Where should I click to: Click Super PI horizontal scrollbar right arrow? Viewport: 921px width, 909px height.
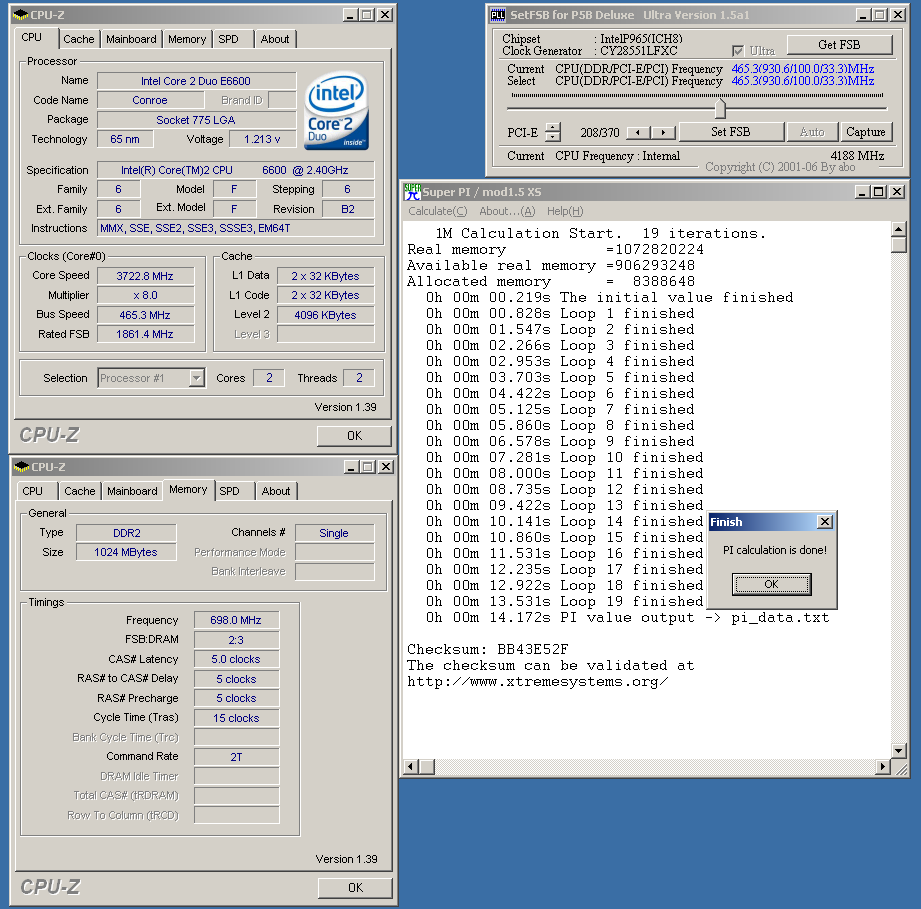tap(883, 766)
